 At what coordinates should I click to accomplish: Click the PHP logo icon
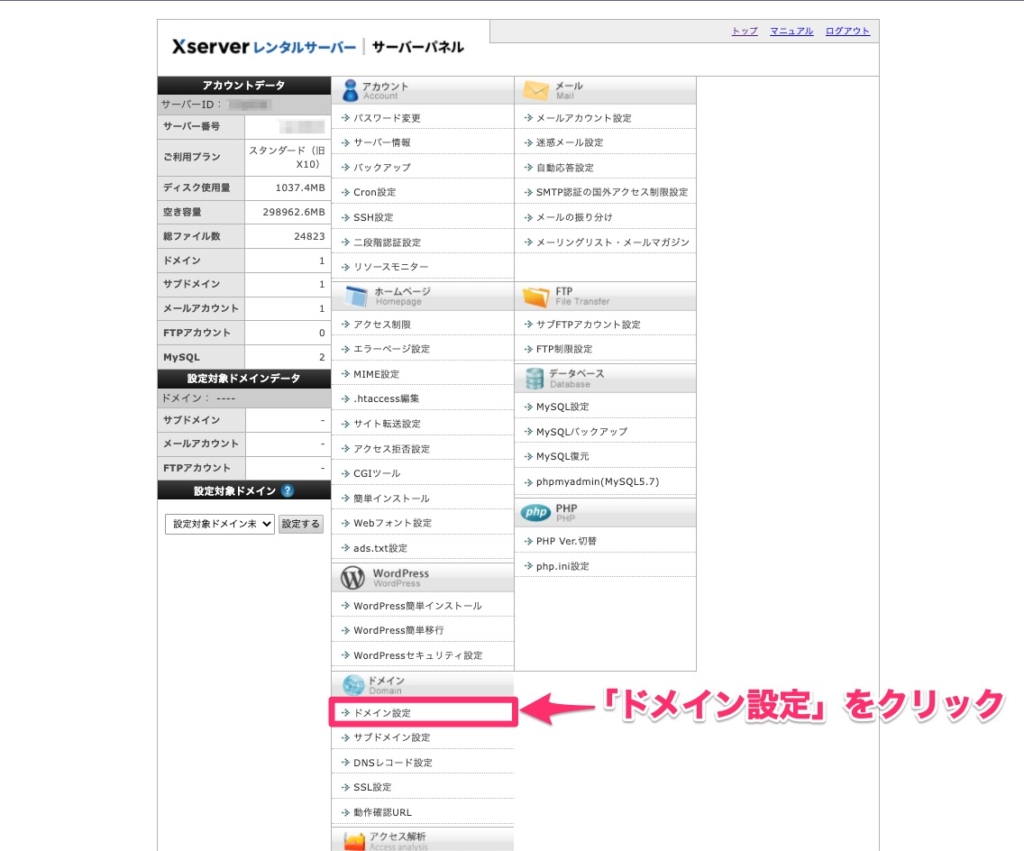(536, 513)
